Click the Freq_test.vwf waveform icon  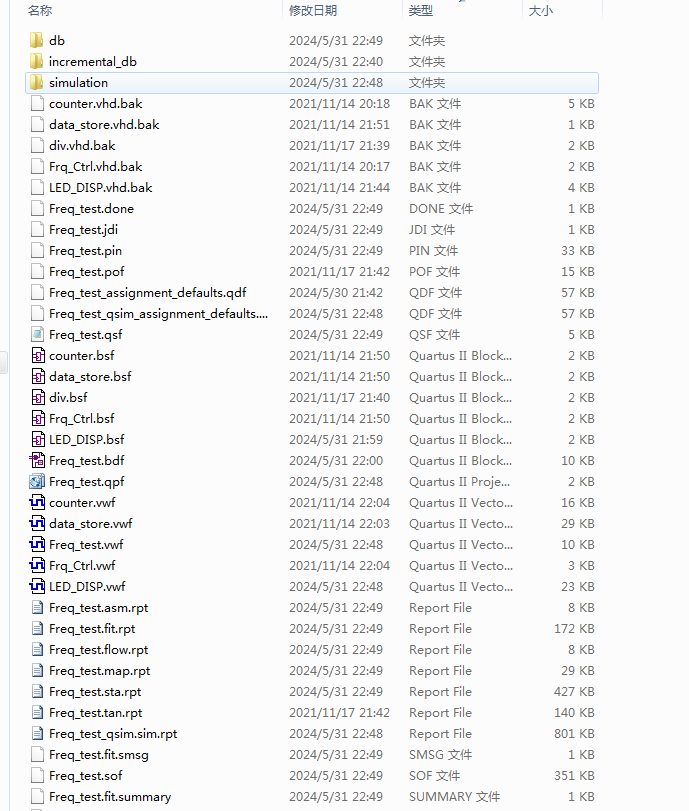coord(37,545)
